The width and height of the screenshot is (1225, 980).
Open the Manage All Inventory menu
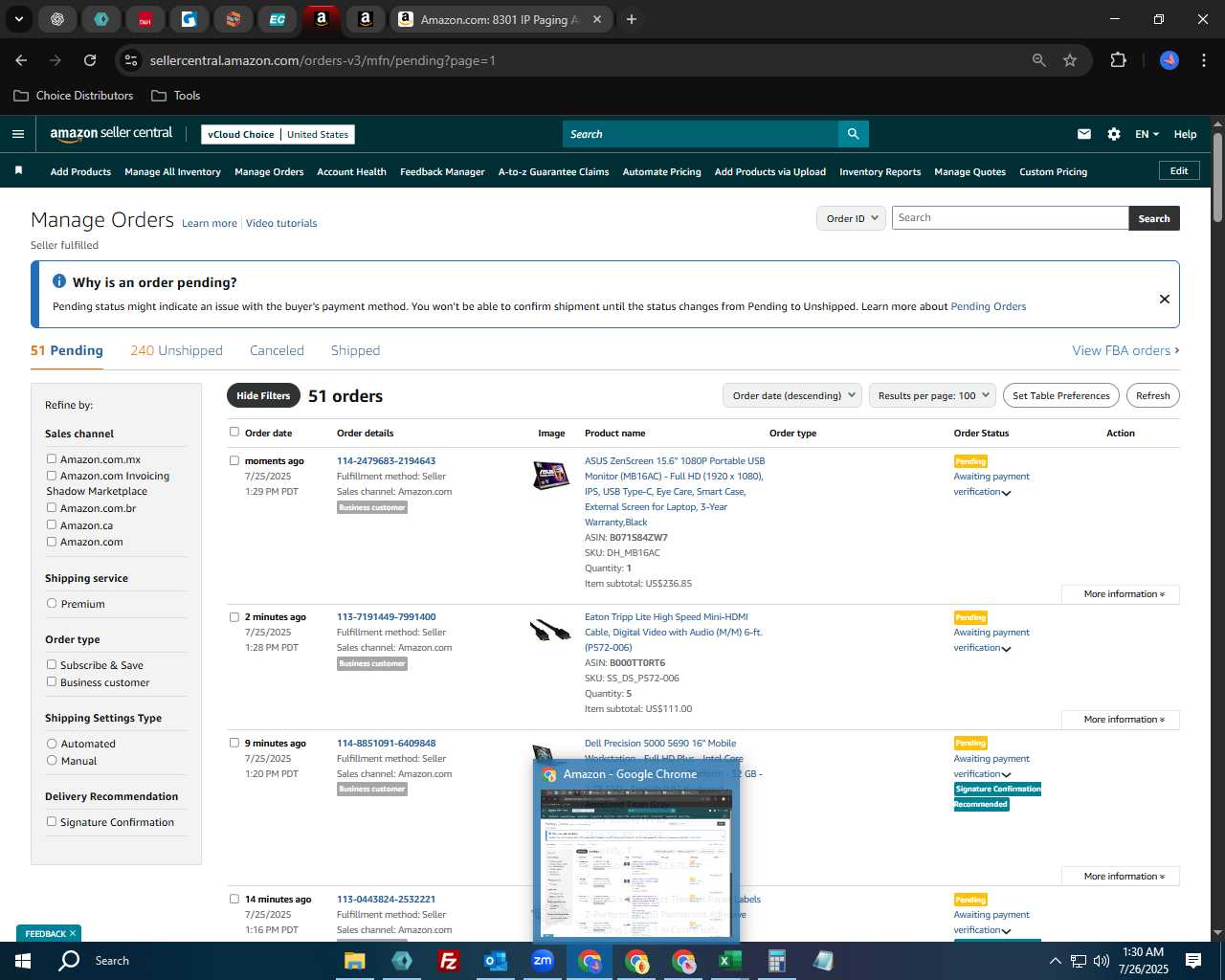click(172, 172)
